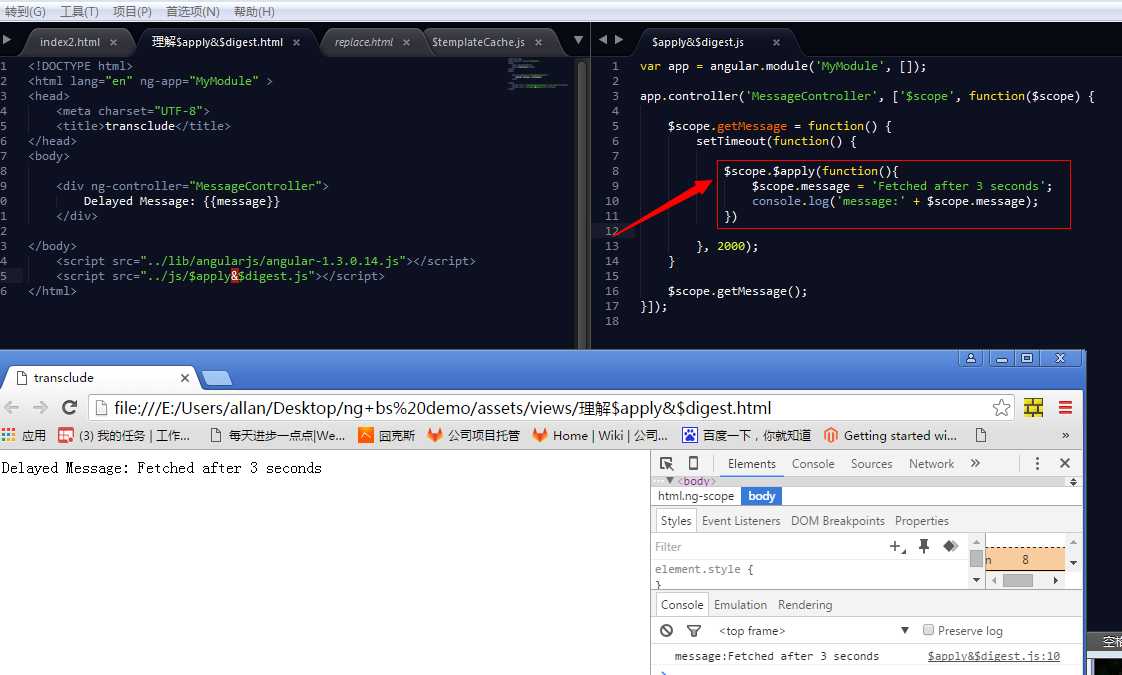Toggle element state with the pin icon
The image size is (1122, 675).
pyautogui.click(x=924, y=547)
